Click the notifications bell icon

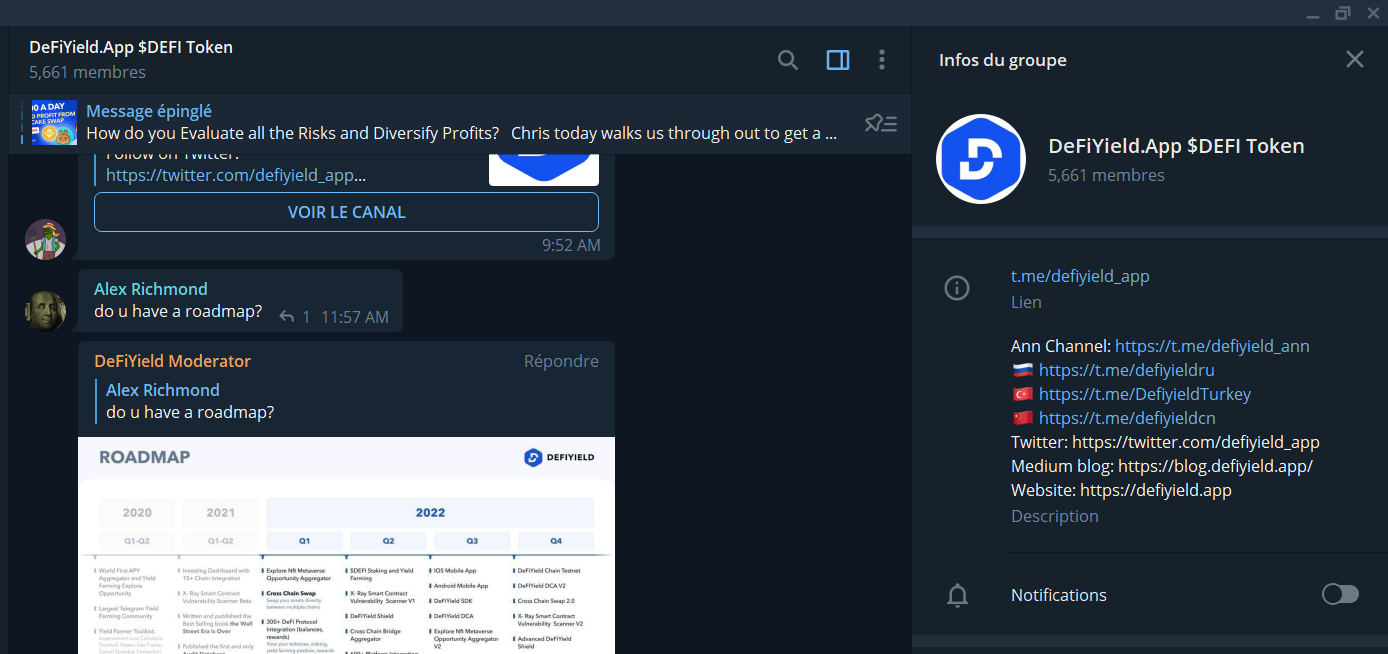pos(957,595)
